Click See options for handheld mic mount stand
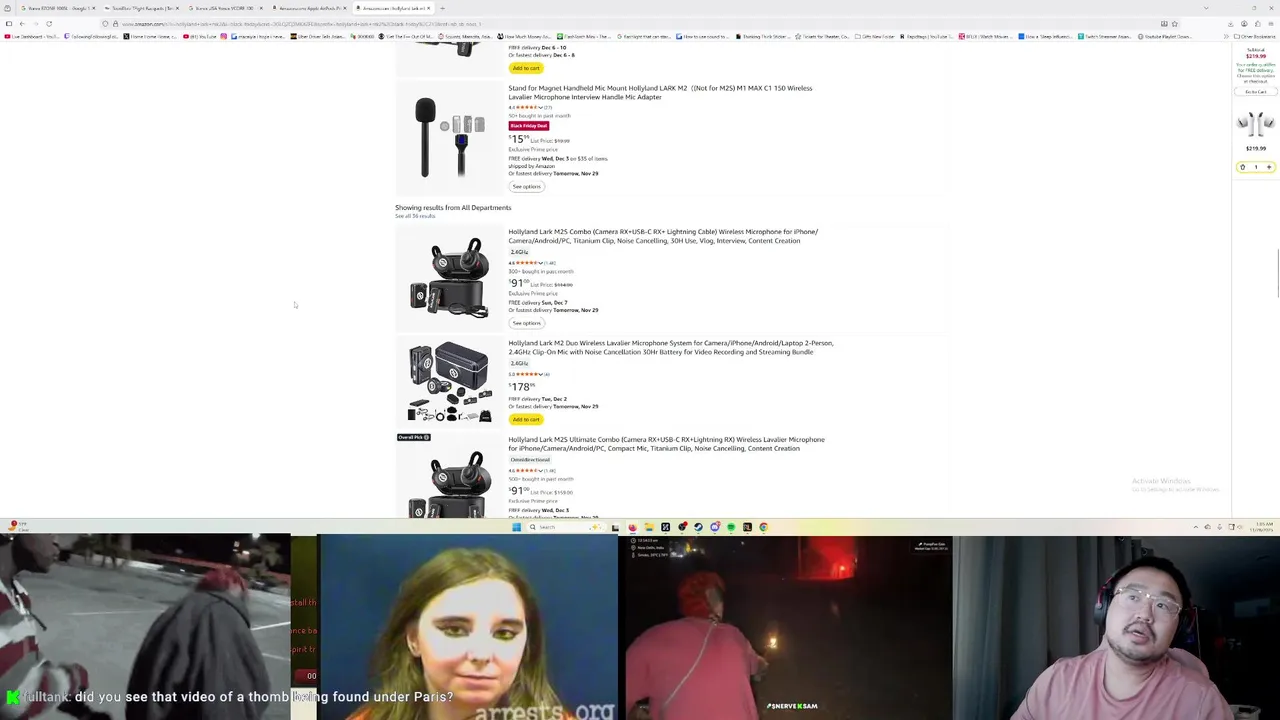 (526, 187)
